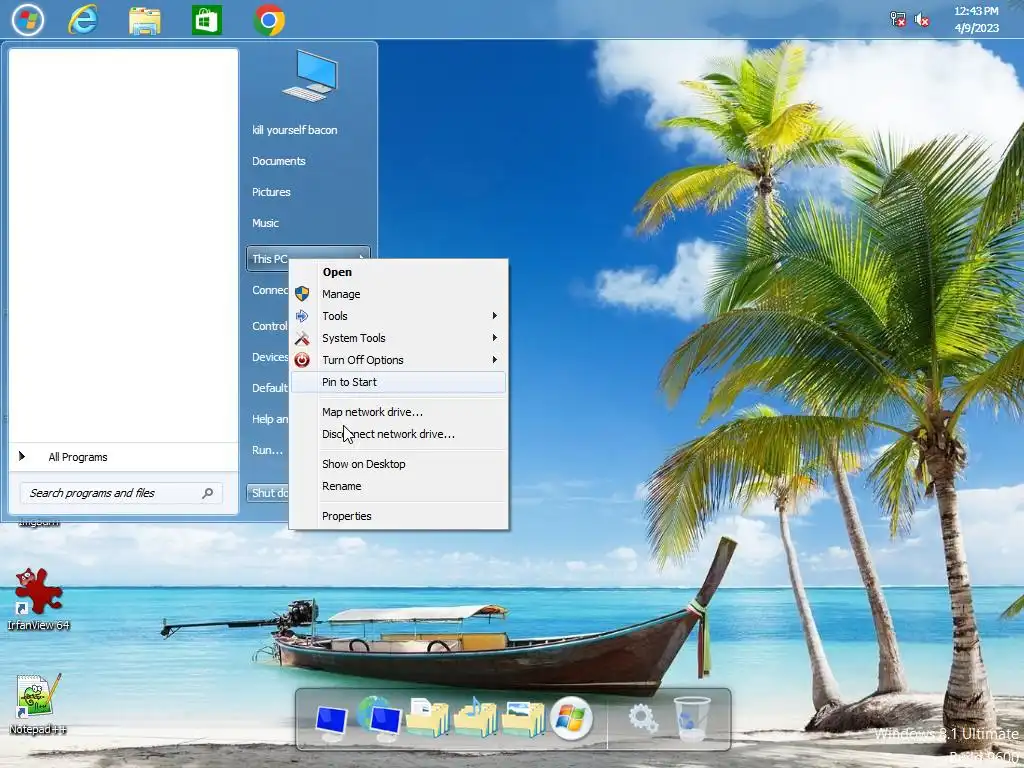Select Pin to Start menu entry

(398, 382)
